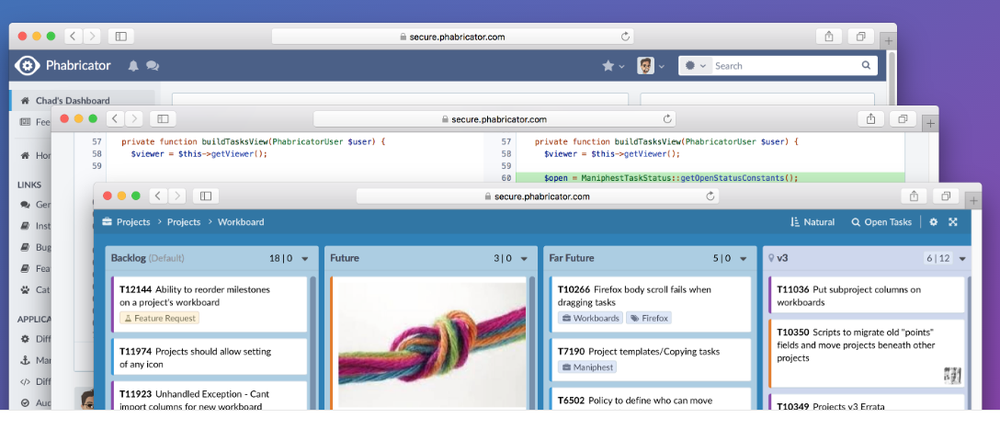
Task: Open task T11036 subproject columns card
Action: pyautogui.click(x=866, y=295)
